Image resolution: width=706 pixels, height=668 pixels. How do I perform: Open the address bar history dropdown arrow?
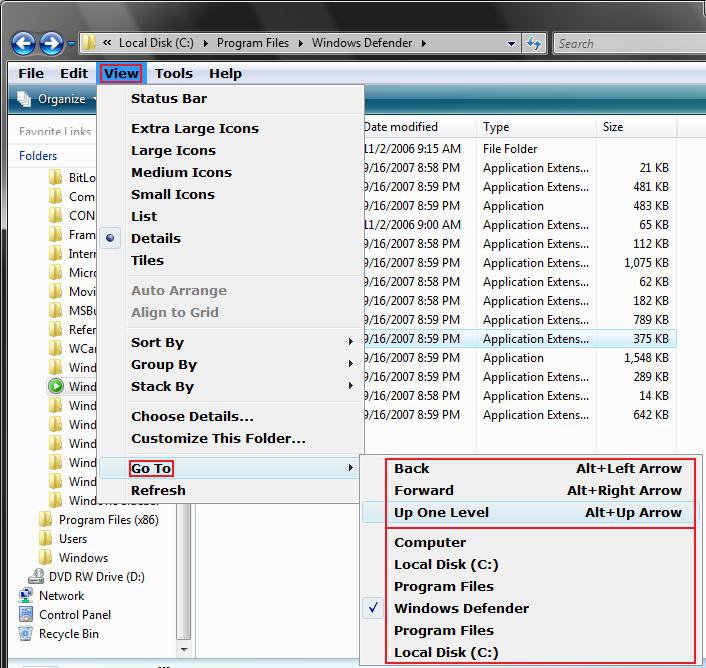click(x=512, y=43)
